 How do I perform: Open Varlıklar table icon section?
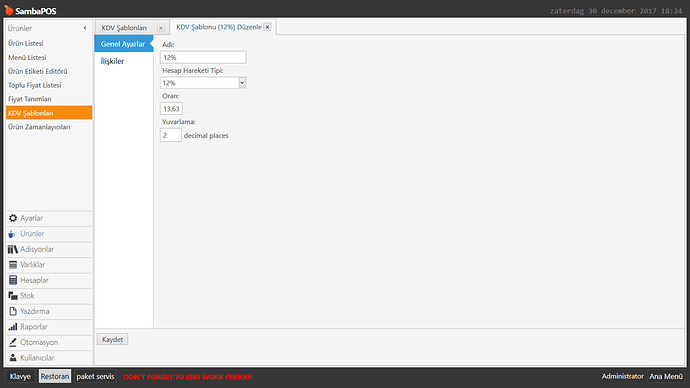click(x=13, y=265)
